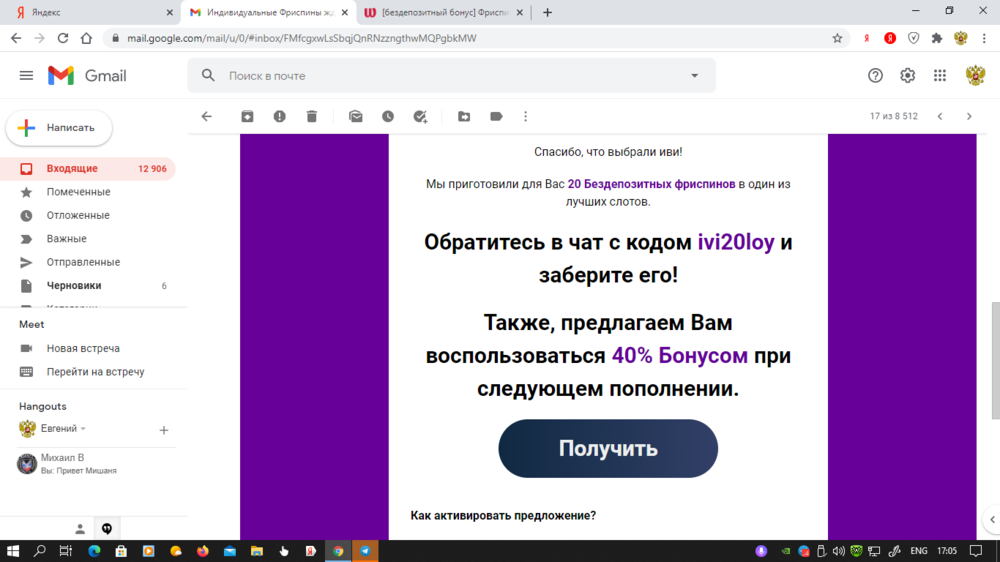The height and width of the screenshot is (562, 1000).
Task: Compose new email with Написать
Action: 59,128
